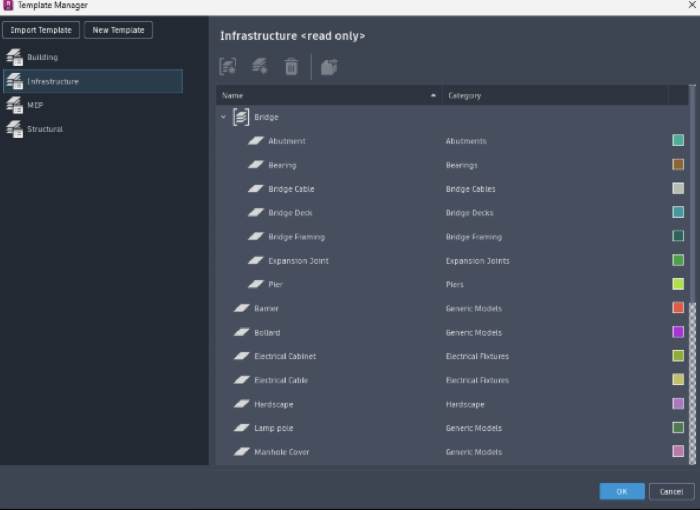Click the Bridge Framing layer icon
Viewport: 700px width, 510px height.
(x=256, y=236)
